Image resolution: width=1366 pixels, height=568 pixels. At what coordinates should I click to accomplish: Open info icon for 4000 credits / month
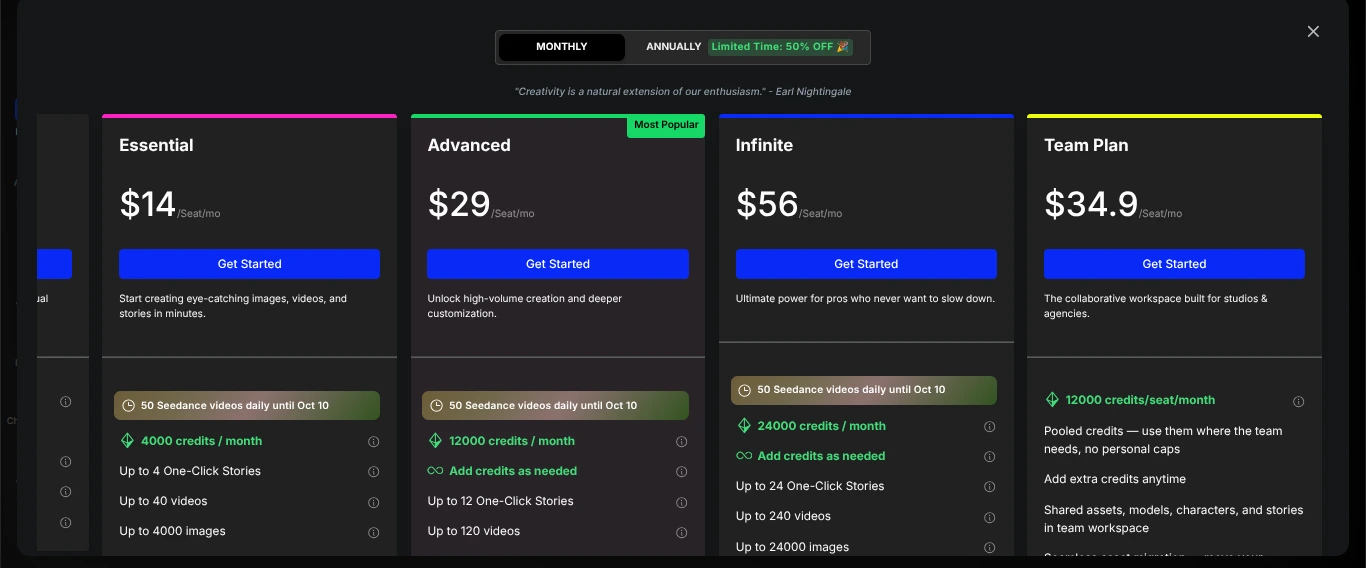click(374, 441)
